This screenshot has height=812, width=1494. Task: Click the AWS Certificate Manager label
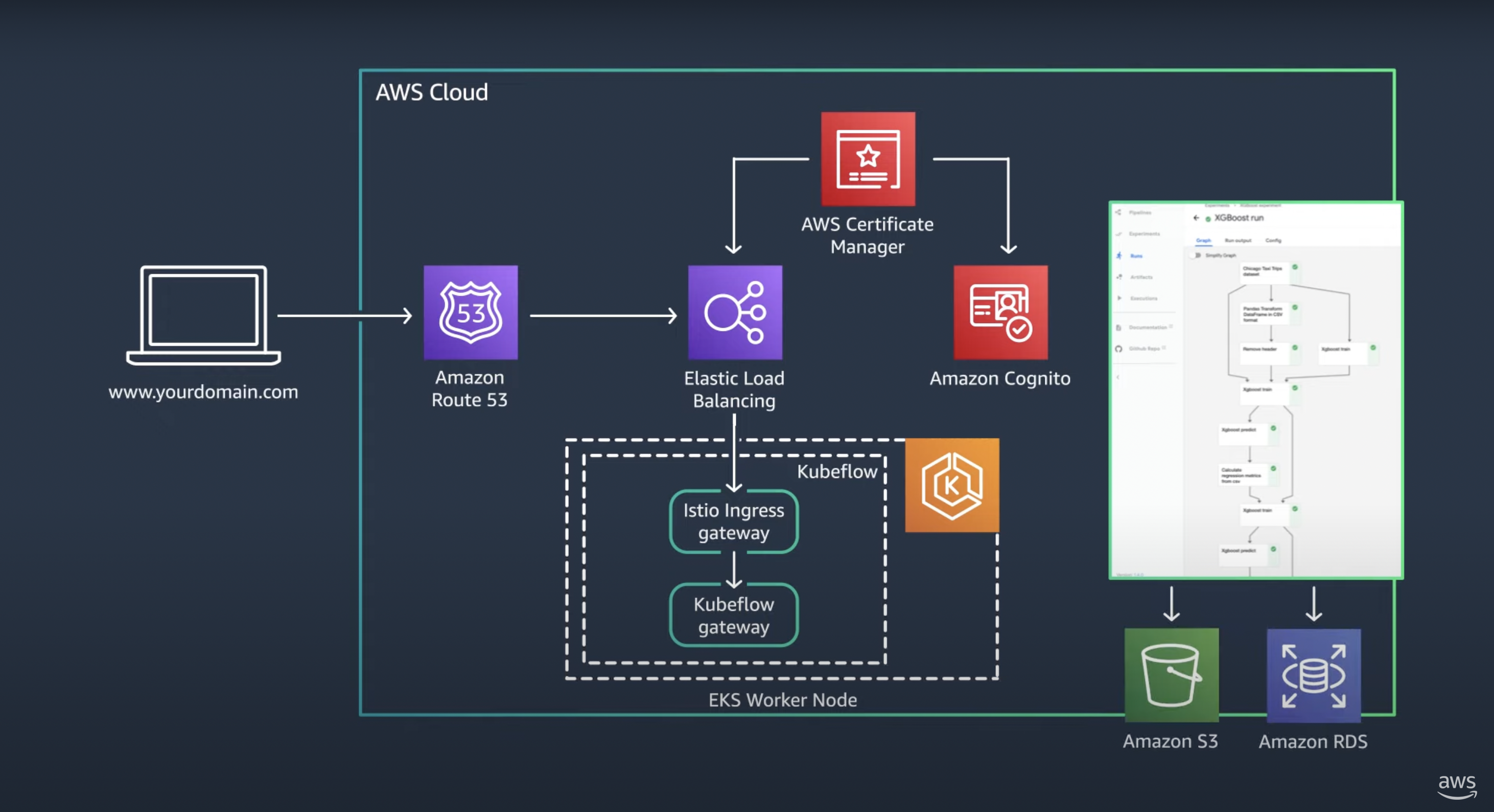click(x=868, y=235)
